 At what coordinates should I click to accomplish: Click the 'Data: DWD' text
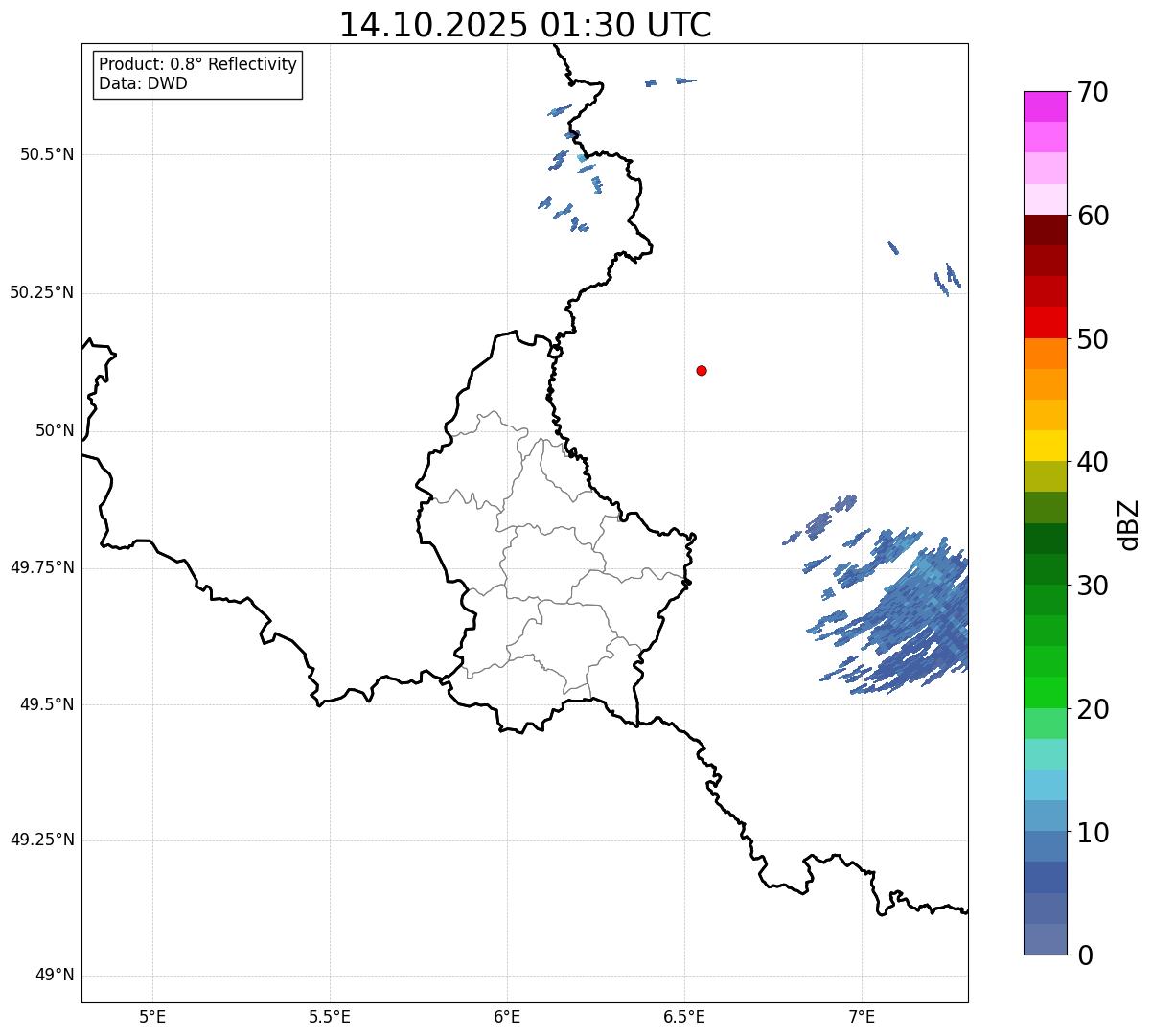[x=143, y=83]
